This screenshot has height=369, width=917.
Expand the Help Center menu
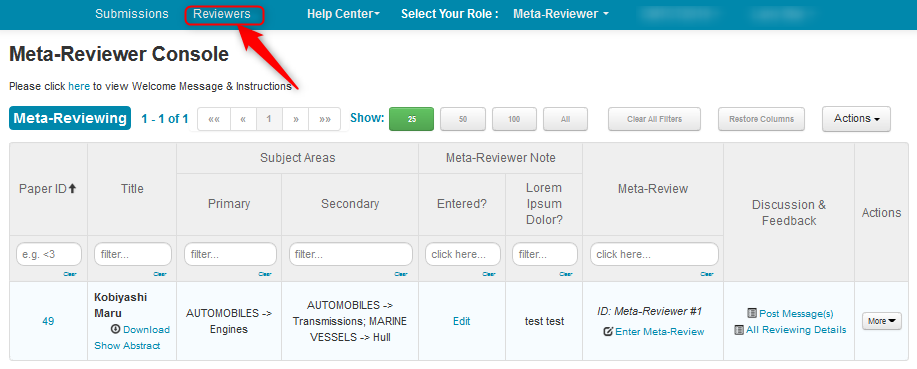pyautogui.click(x=343, y=14)
